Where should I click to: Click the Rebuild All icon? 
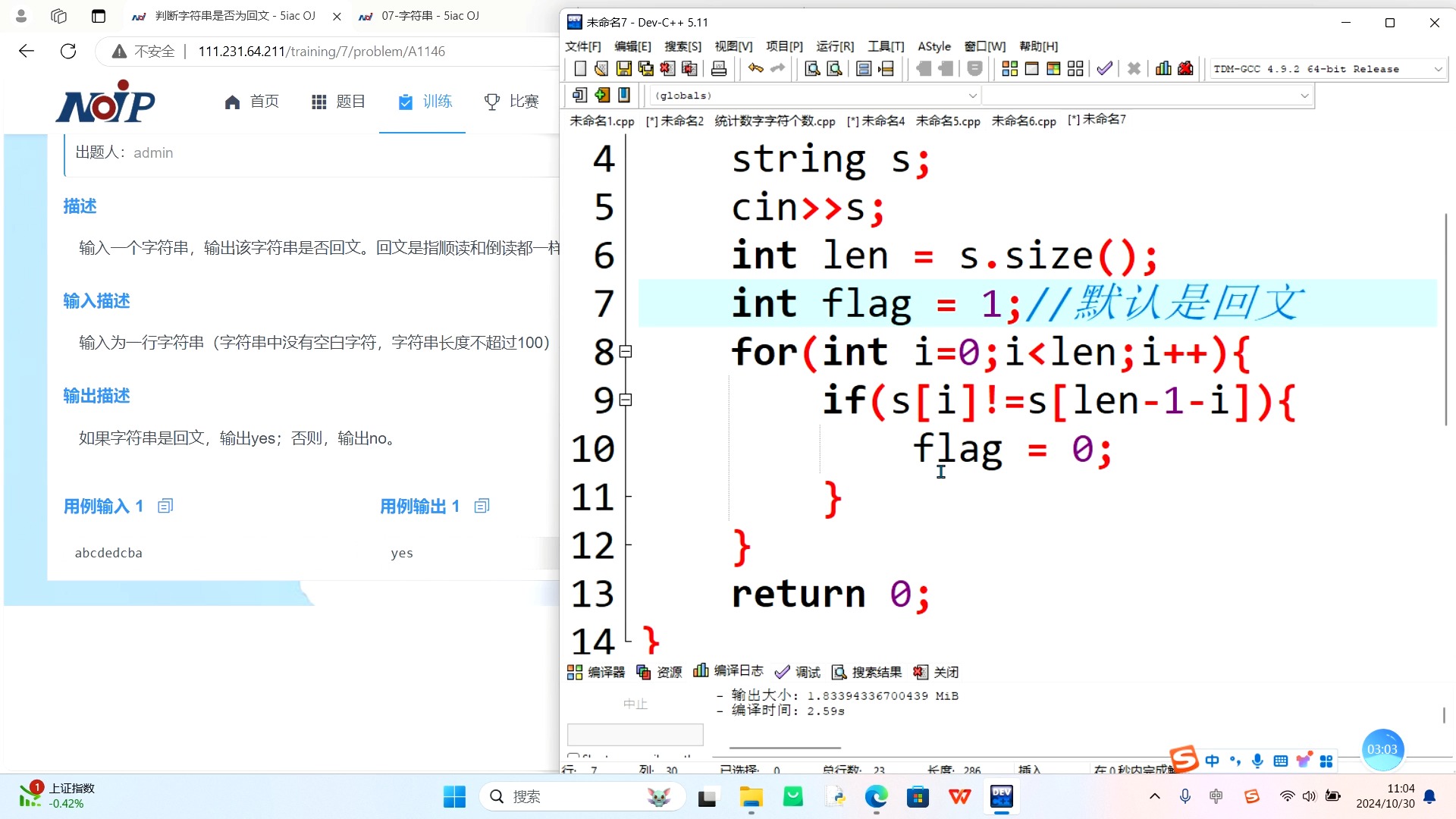[x=1075, y=69]
